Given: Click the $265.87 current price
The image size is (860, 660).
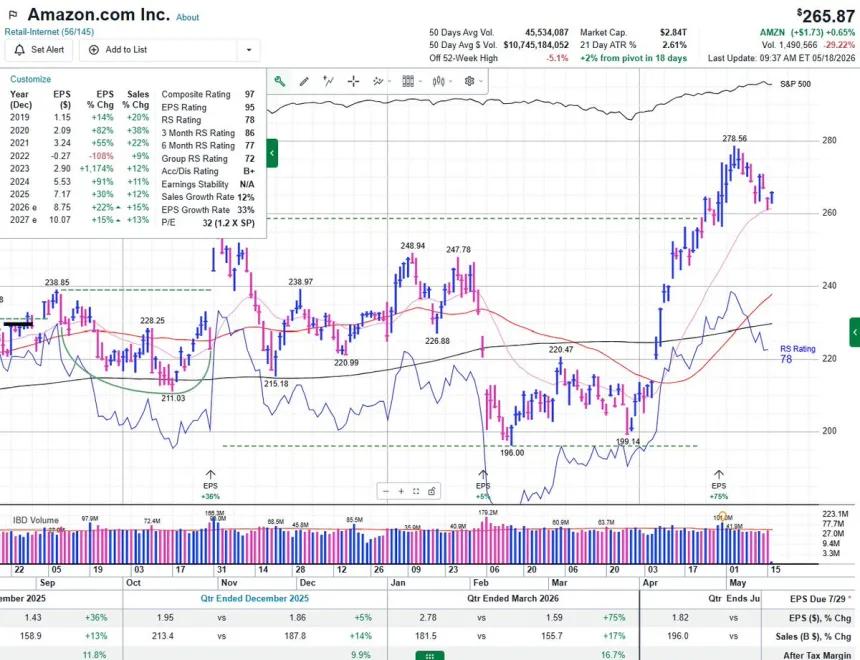Looking at the screenshot, I should click(x=825, y=15).
